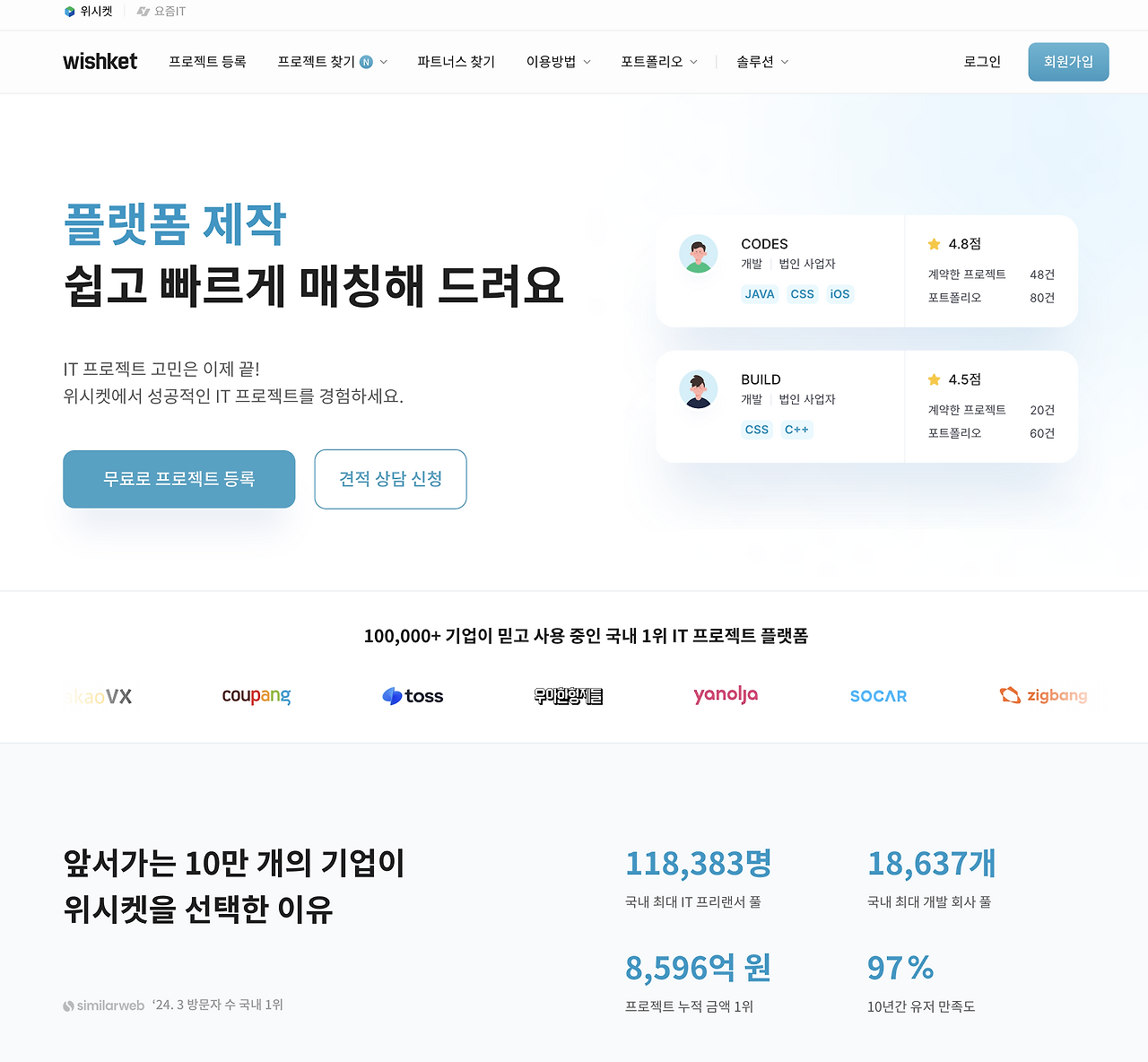Click the 로그인 link
The width and height of the screenshot is (1148, 1062).
tap(981, 62)
